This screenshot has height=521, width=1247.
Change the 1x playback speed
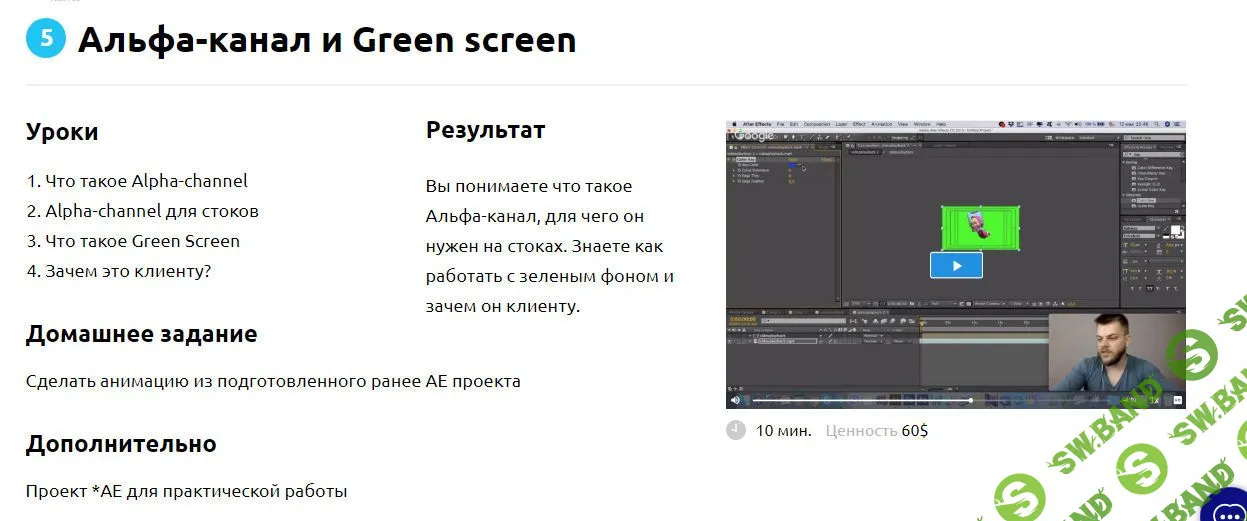tap(1156, 400)
